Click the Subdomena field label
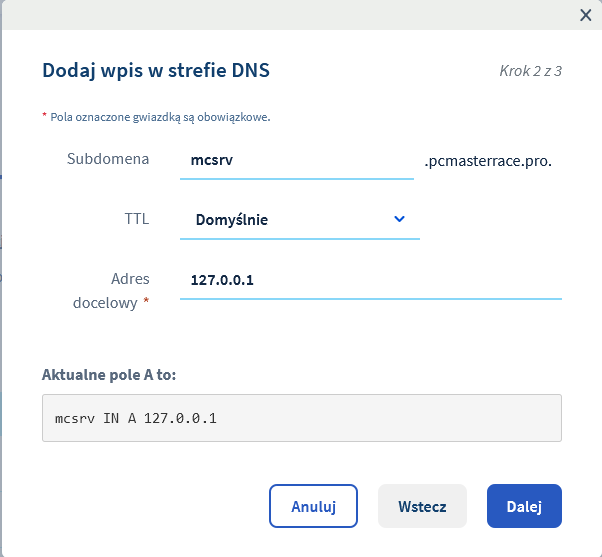The image size is (602, 557). tap(108, 159)
